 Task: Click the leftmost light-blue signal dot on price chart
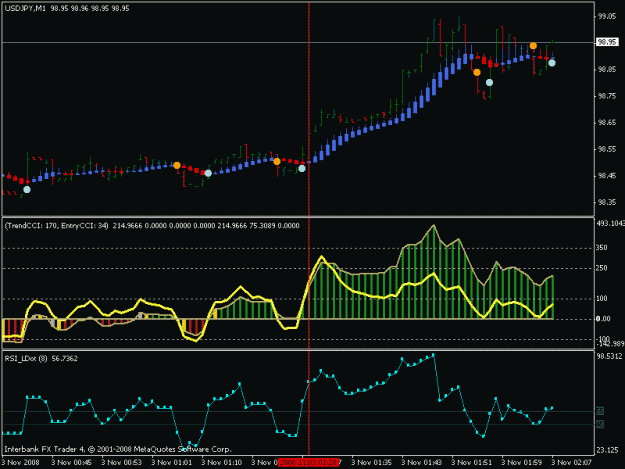27,190
